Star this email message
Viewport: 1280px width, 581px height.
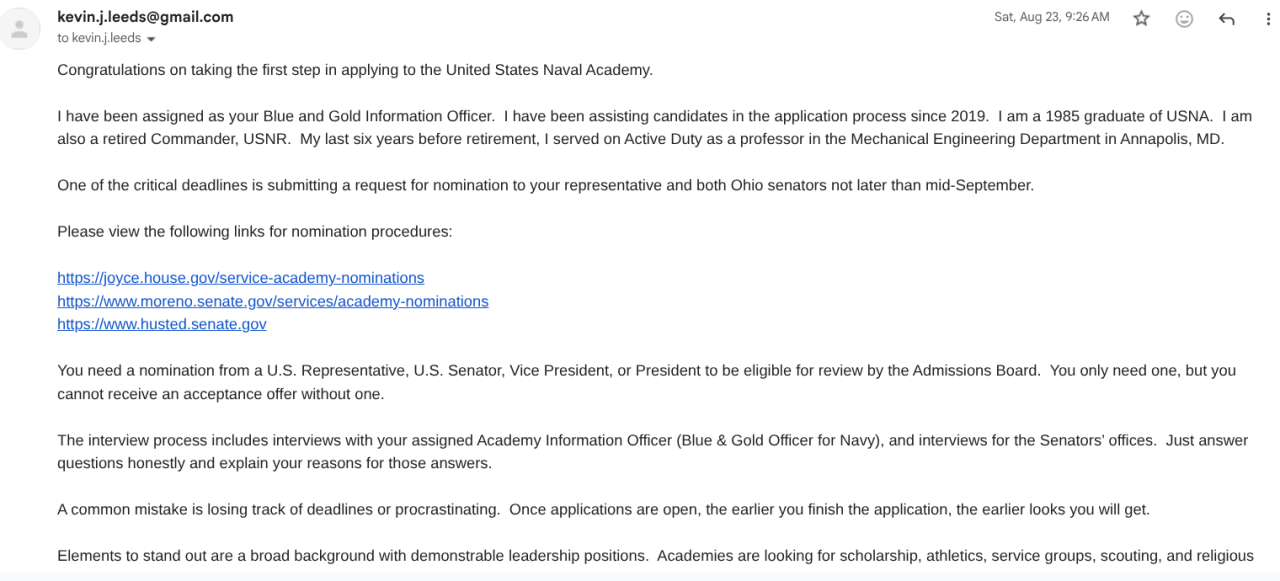1141,19
